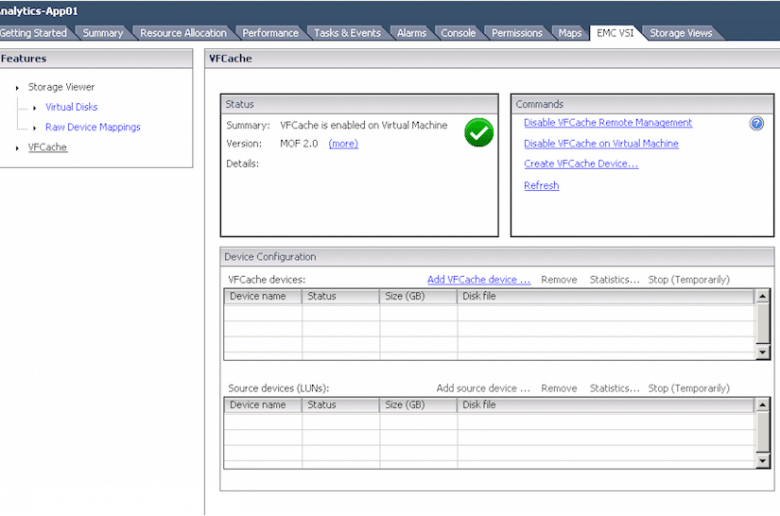
Task: Click VFCache devices table scrollbar thumb
Action: (x=762, y=323)
